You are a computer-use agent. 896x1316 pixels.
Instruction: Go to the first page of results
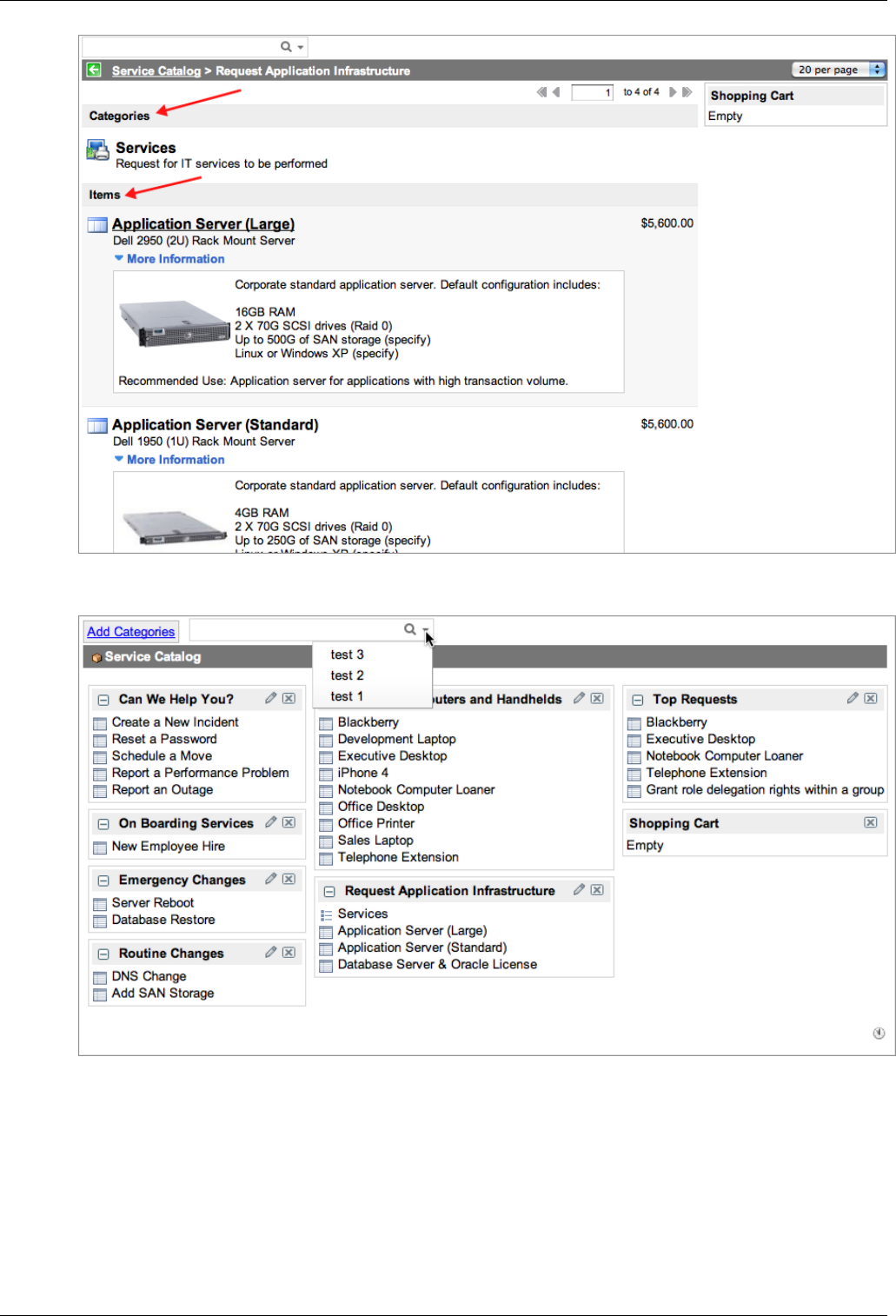click(x=541, y=92)
